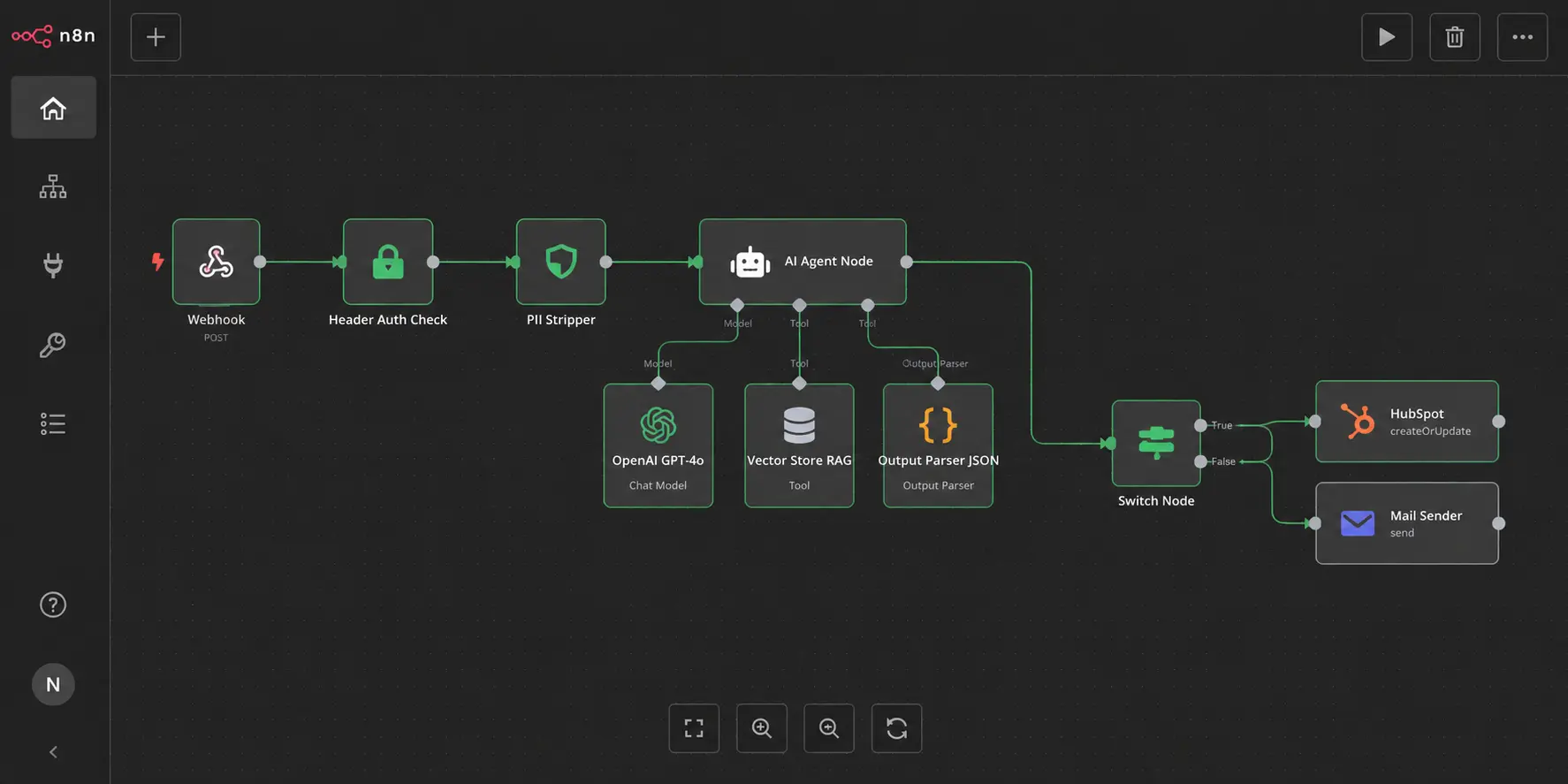The height and width of the screenshot is (784, 1568).
Task: Click the Header Auth Check output connector
Action: click(433, 262)
